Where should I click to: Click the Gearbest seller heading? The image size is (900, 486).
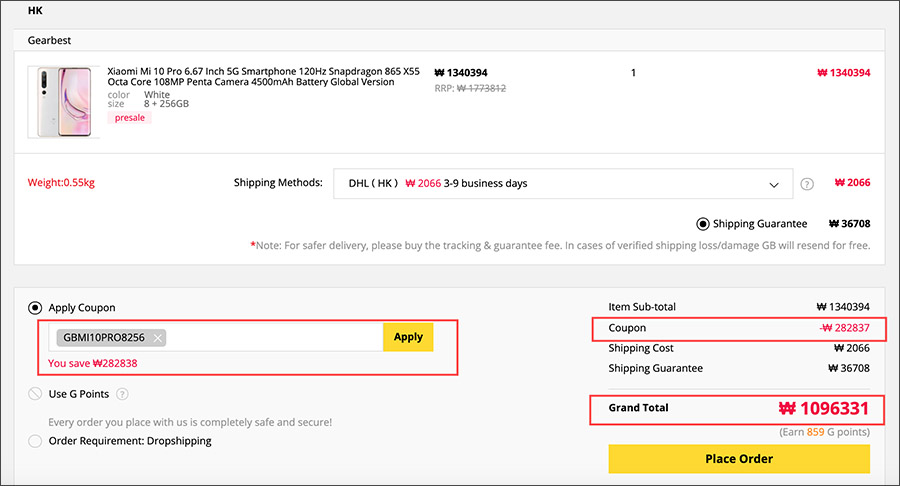click(x=49, y=40)
